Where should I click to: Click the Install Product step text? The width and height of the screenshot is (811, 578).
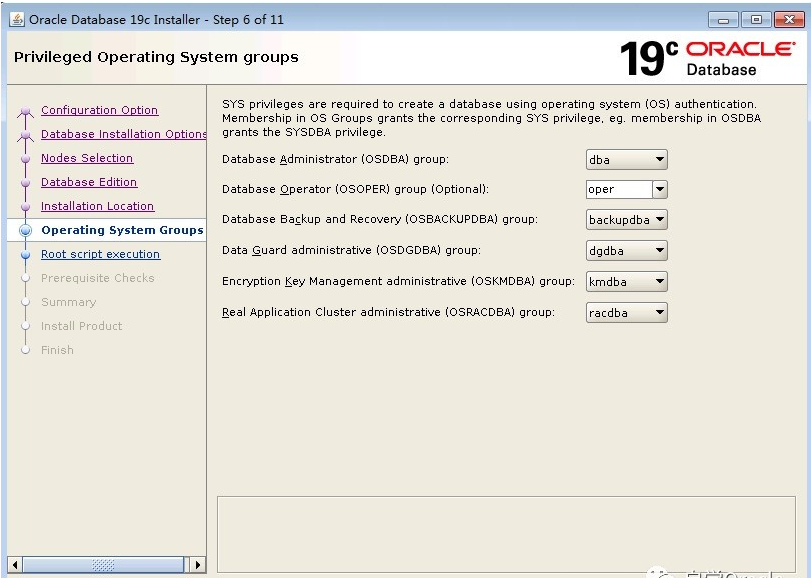(x=82, y=326)
